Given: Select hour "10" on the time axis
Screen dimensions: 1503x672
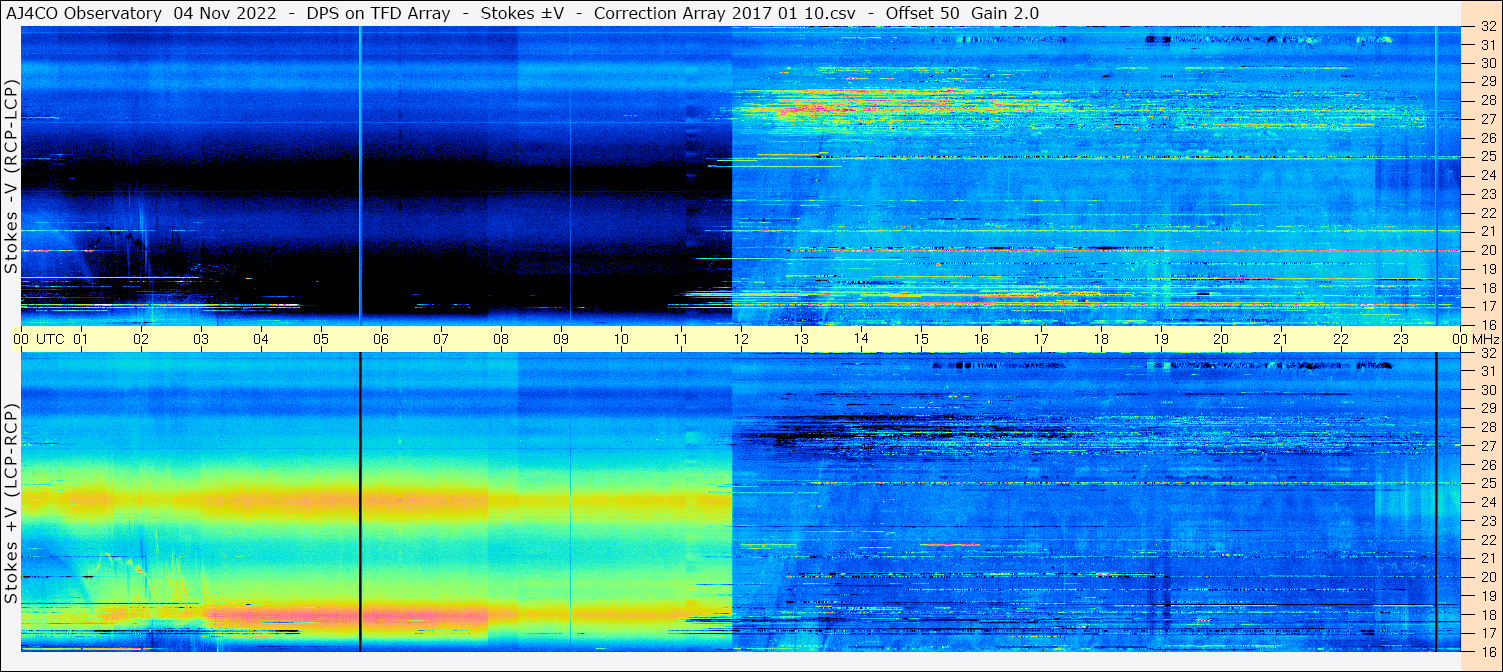Looking at the screenshot, I should (621, 339).
